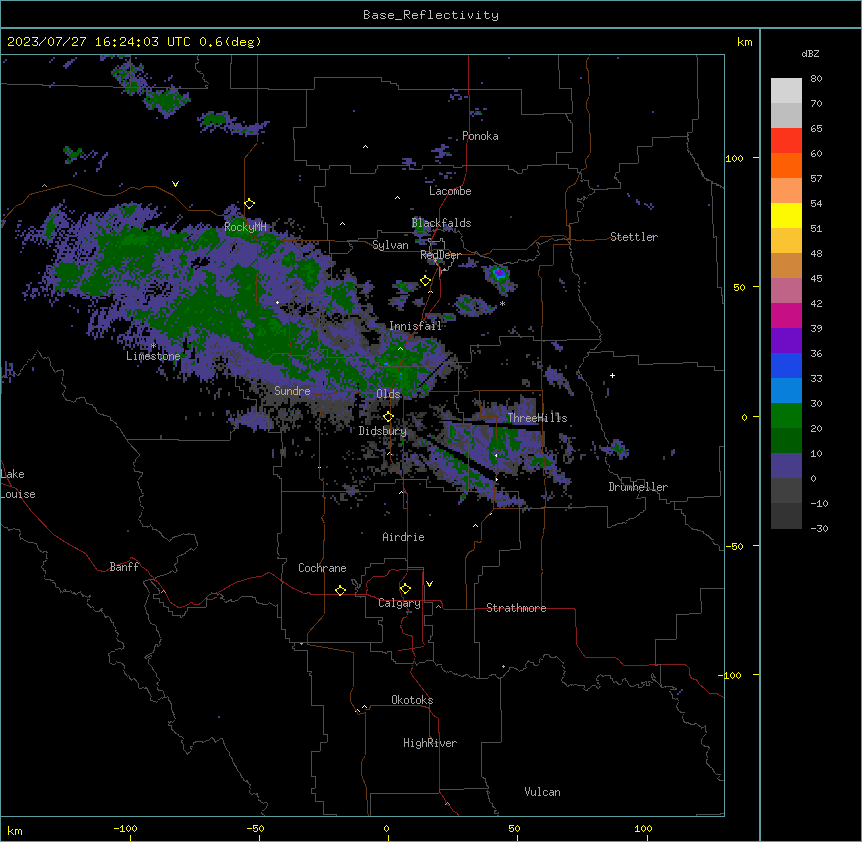Click the white plus marker north of Drumheller
Screen dimensions: 862x842
[612, 375]
